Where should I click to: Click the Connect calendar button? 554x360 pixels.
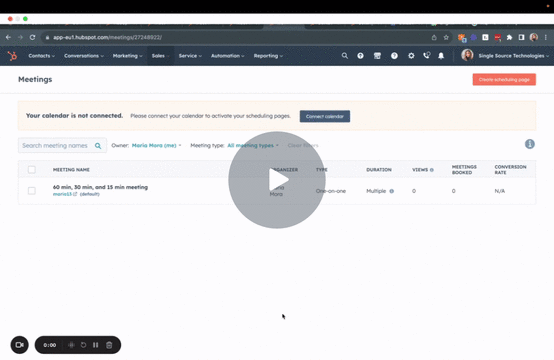coord(325,116)
